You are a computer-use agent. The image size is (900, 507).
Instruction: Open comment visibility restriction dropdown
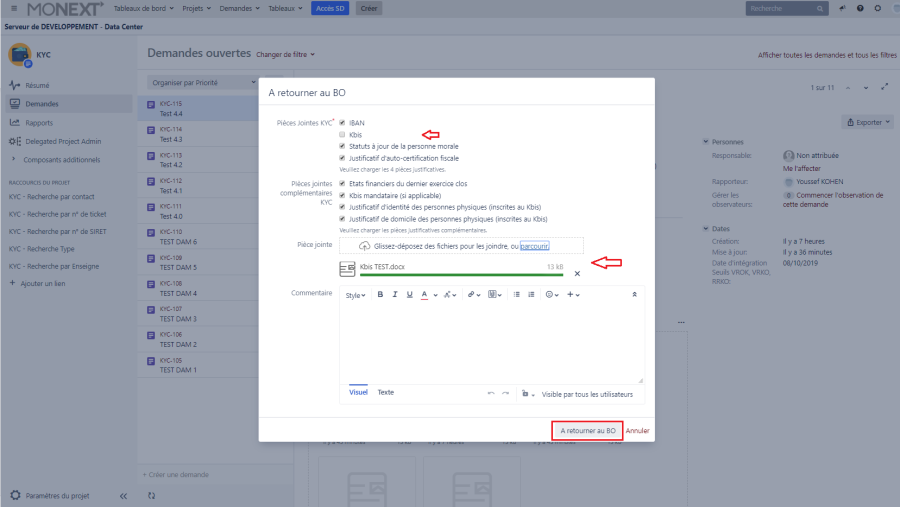point(528,394)
